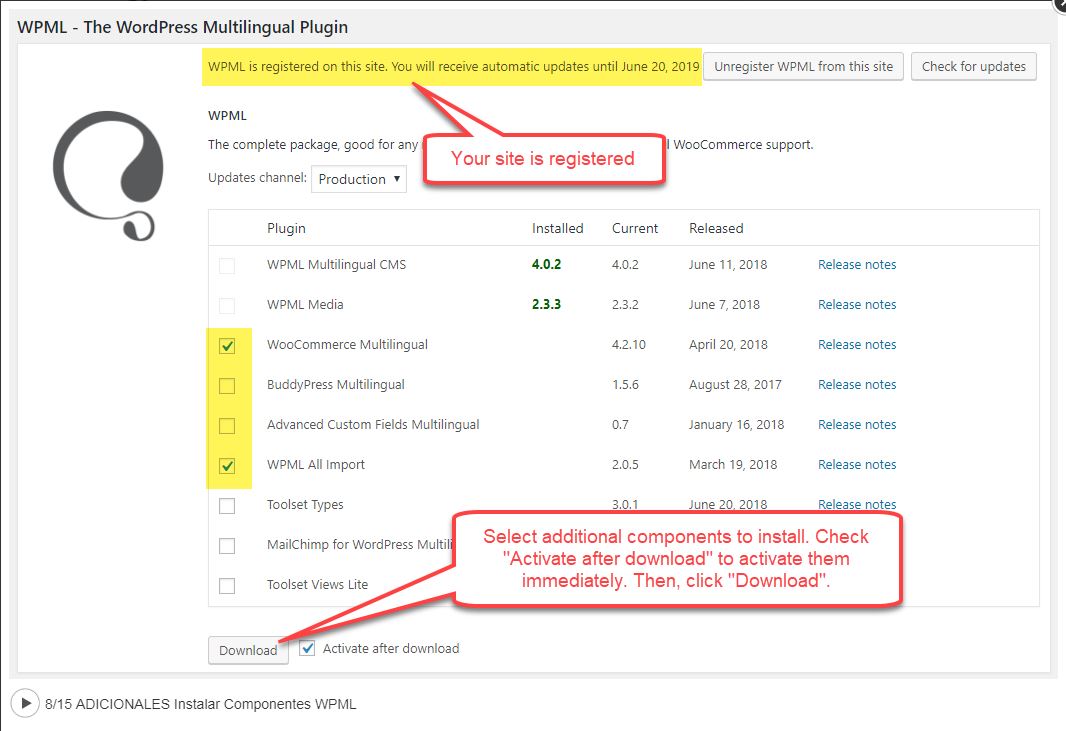1066x731 pixels.
Task: Enable Advanced Custom Fields Multilingual checkbox
Action: (x=227, y=426)
